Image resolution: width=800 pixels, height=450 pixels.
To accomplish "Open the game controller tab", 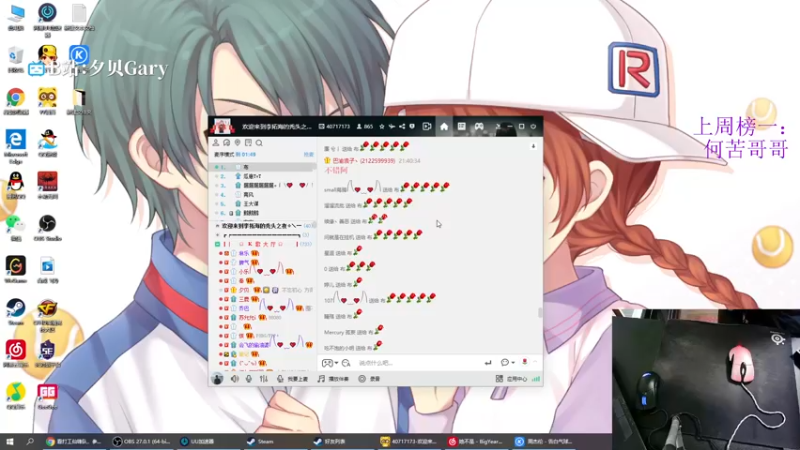I will pyautogui.click(x=479, y=127).
